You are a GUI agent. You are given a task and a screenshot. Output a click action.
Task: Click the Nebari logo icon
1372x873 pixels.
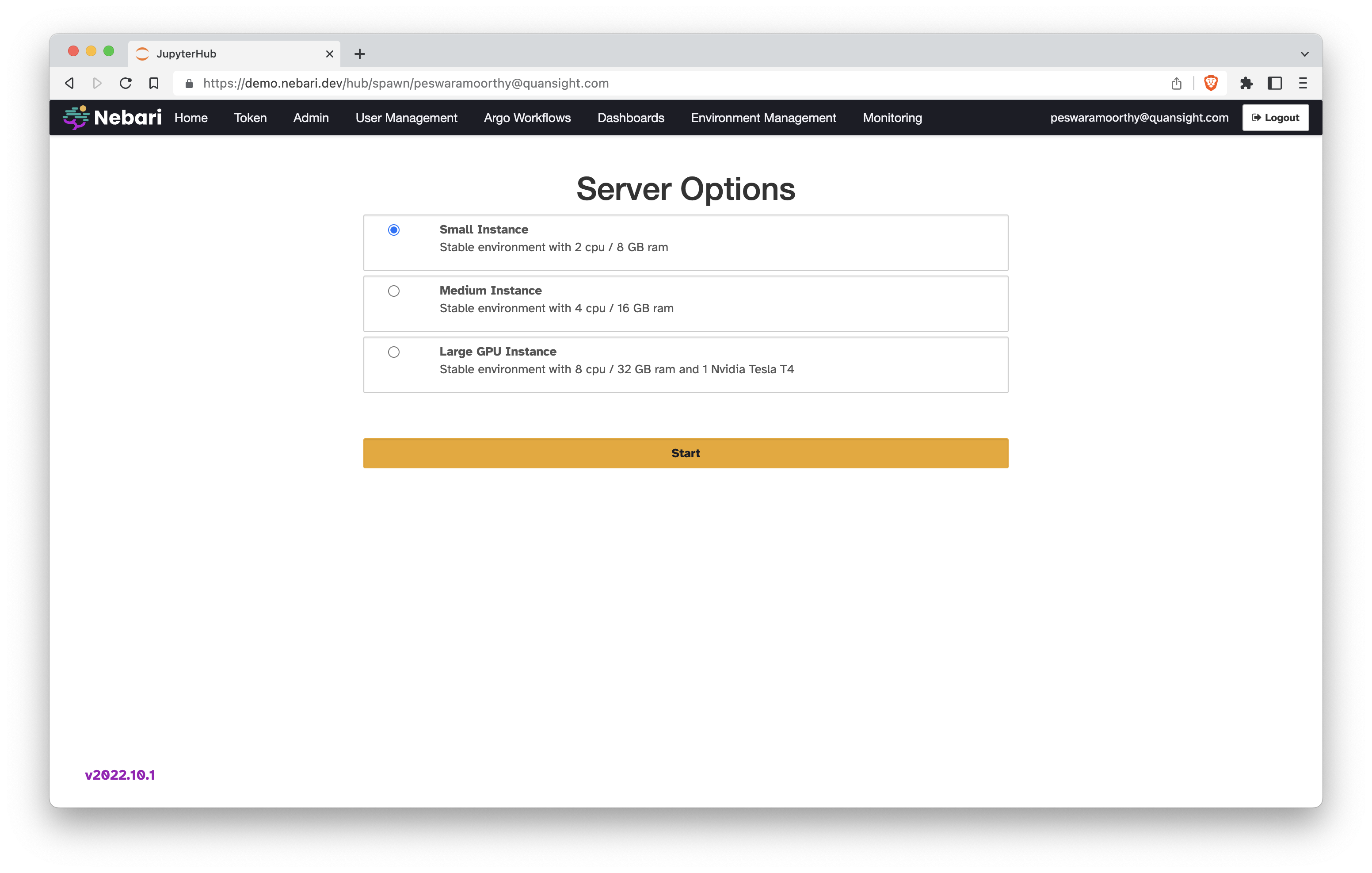point(76,118)
